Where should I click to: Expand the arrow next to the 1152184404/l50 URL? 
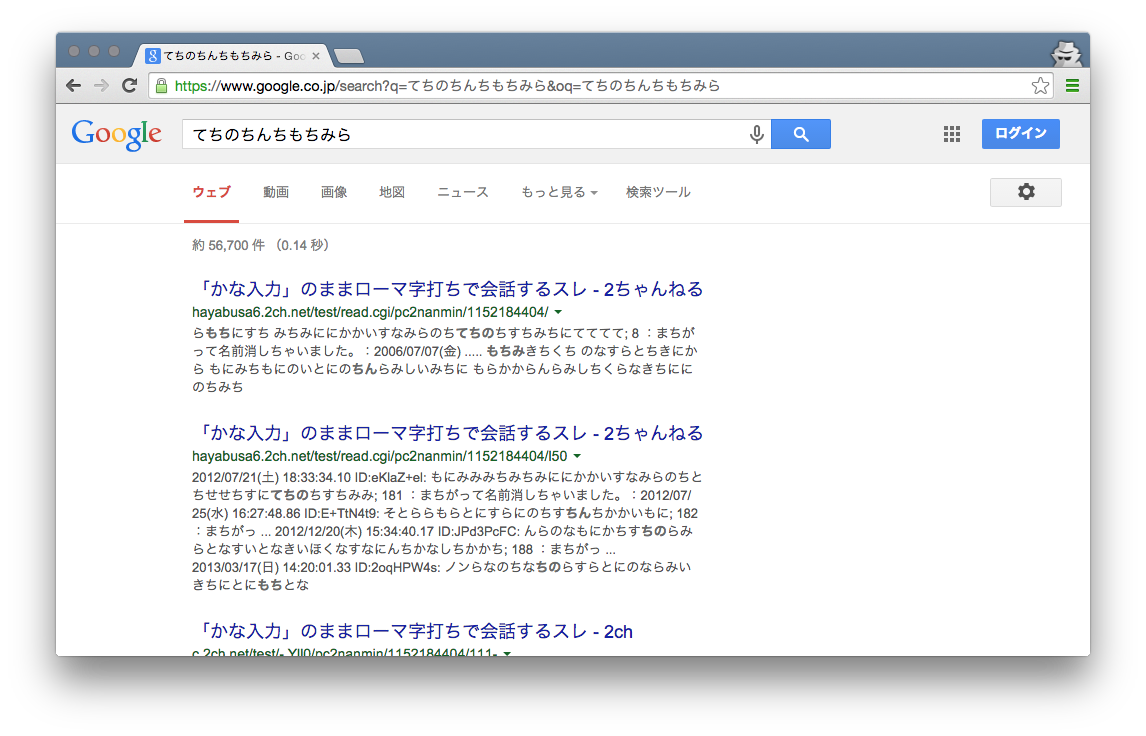[x=577, y=456]
